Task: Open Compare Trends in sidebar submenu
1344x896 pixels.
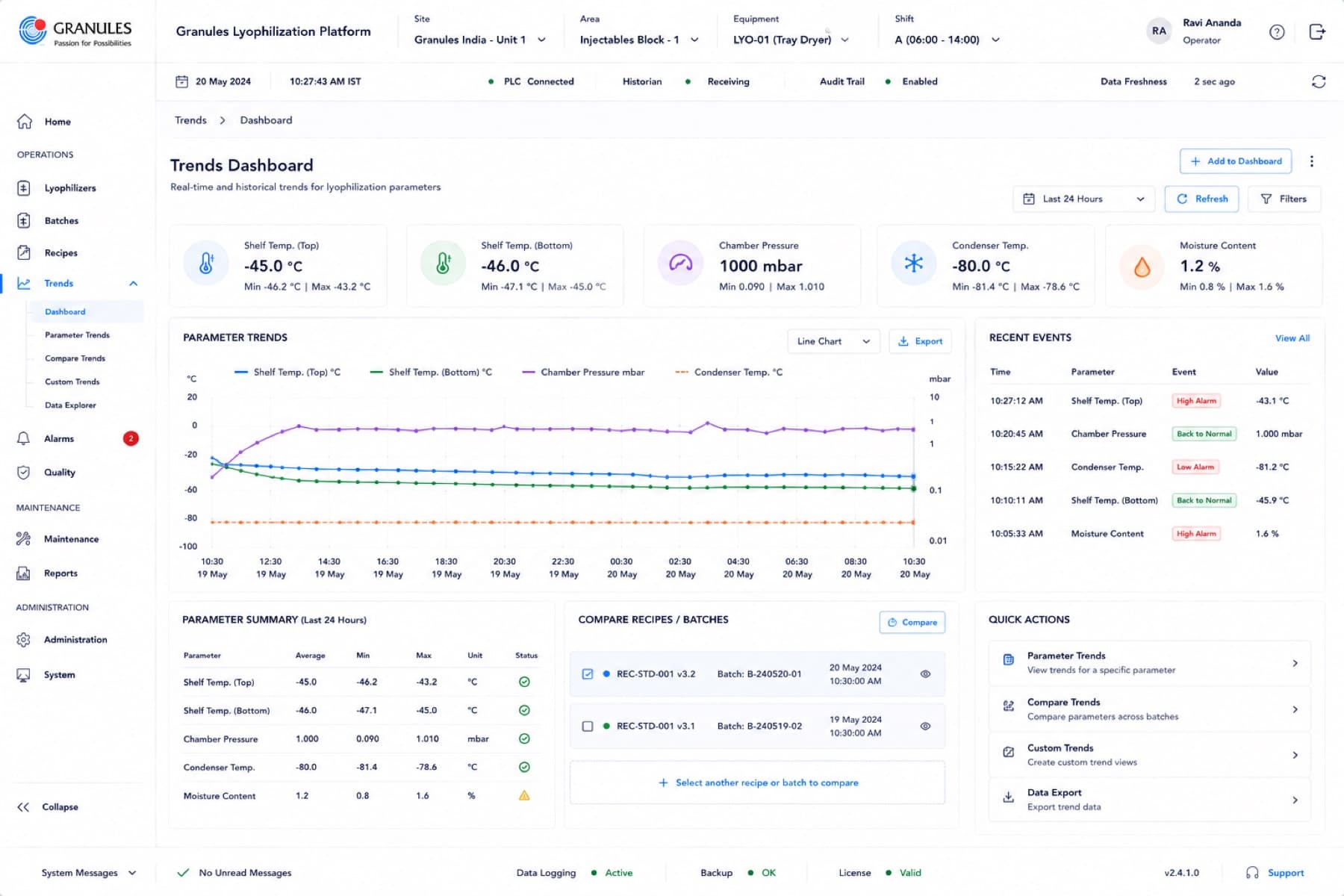Action: pos(75,358)
